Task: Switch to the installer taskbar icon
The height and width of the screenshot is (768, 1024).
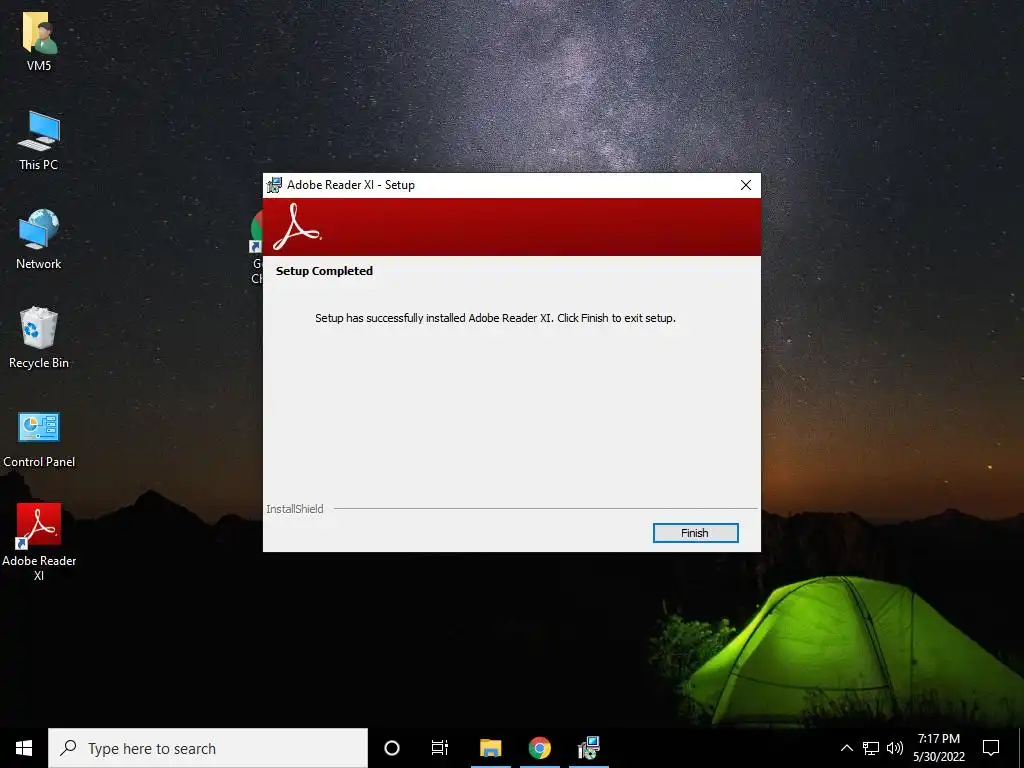Action: pyautogui.click(x=588, y=748)
